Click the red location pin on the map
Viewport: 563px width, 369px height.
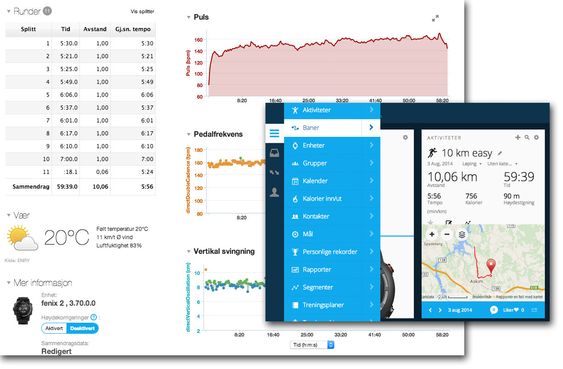click(491, 266)
